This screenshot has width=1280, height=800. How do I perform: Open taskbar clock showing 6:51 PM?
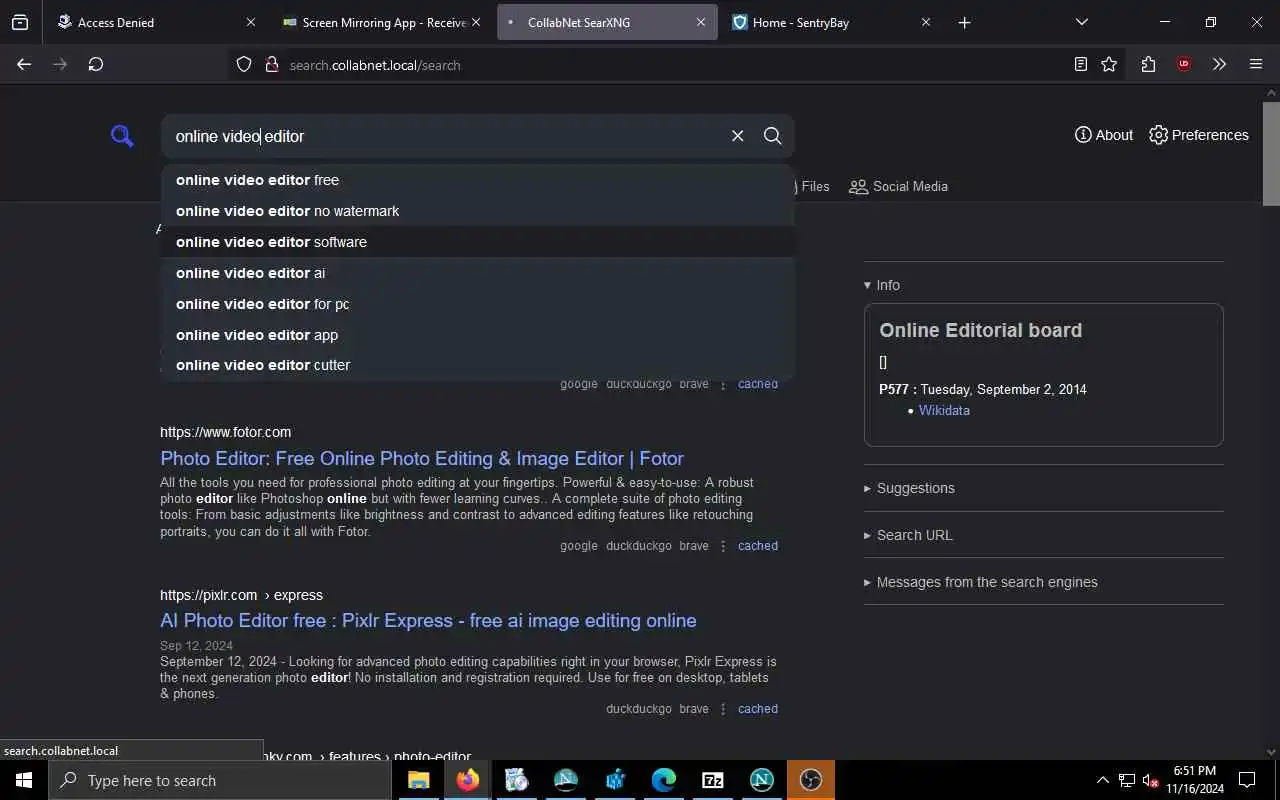[x=1195, y=780]
